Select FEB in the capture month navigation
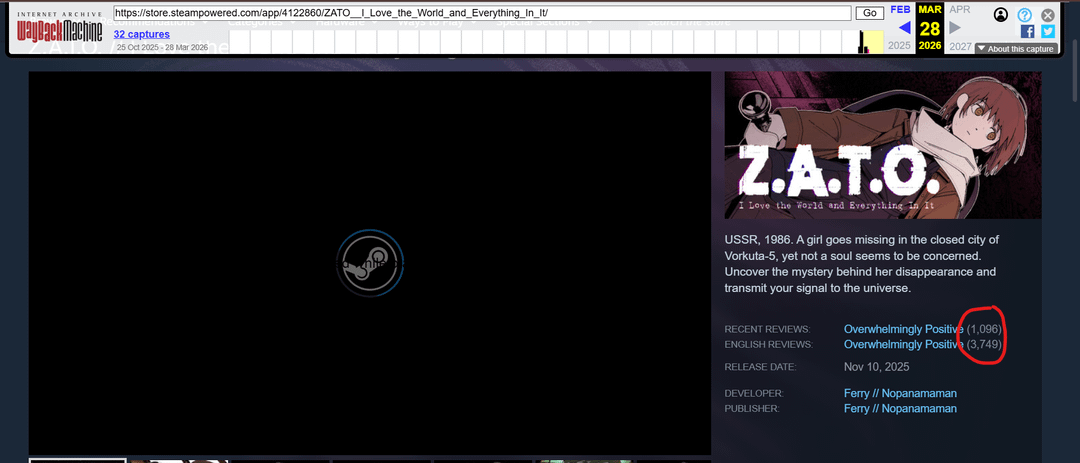 (x=901, y=9)
